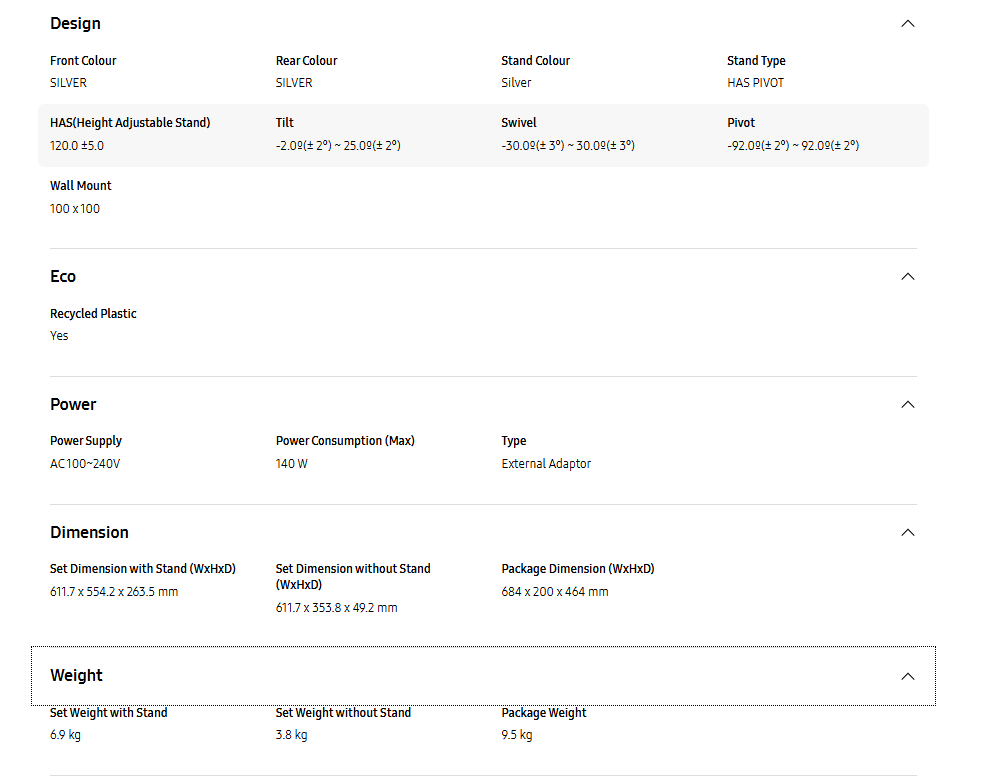This screenshot has width=983, height=781.
Task: Click the Wall Mount 100 x 100 value
Action: (x=75, y=209)
